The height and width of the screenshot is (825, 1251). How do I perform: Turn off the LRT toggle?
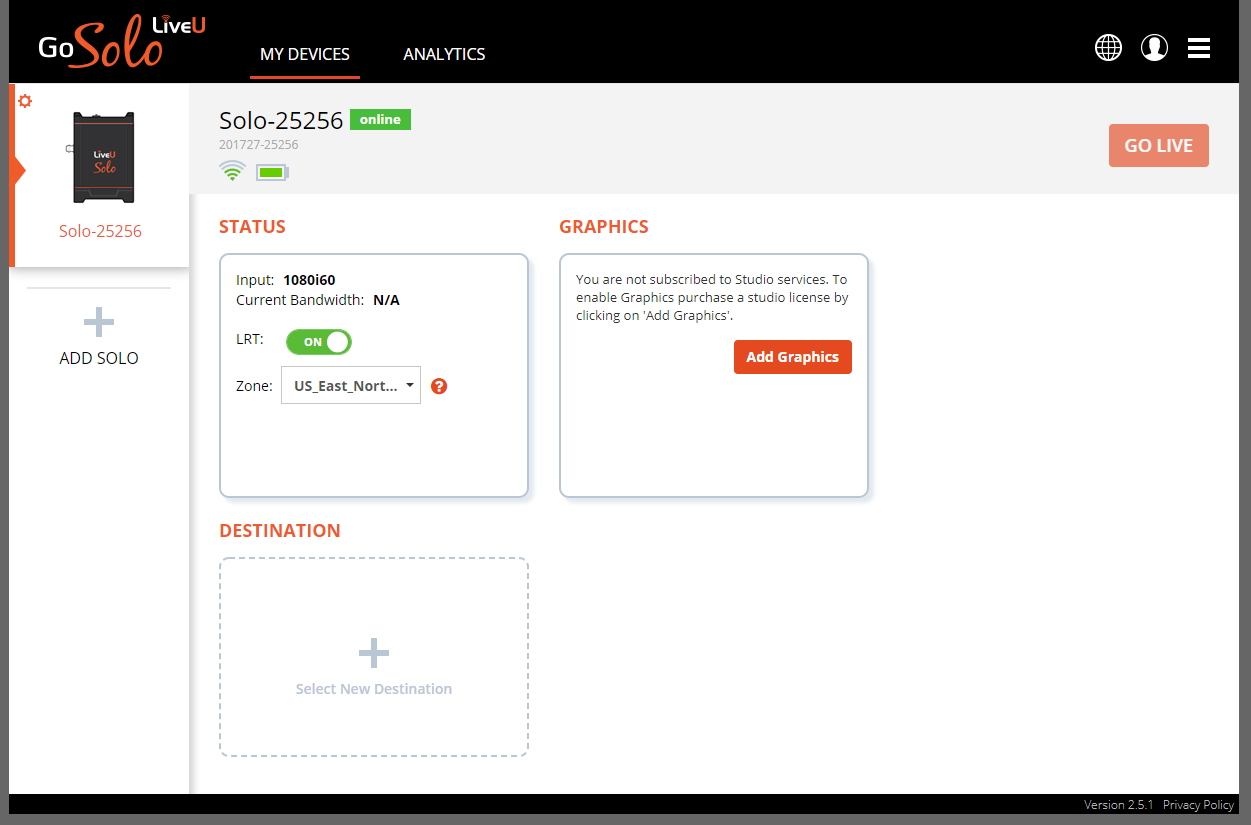(319, 342)
